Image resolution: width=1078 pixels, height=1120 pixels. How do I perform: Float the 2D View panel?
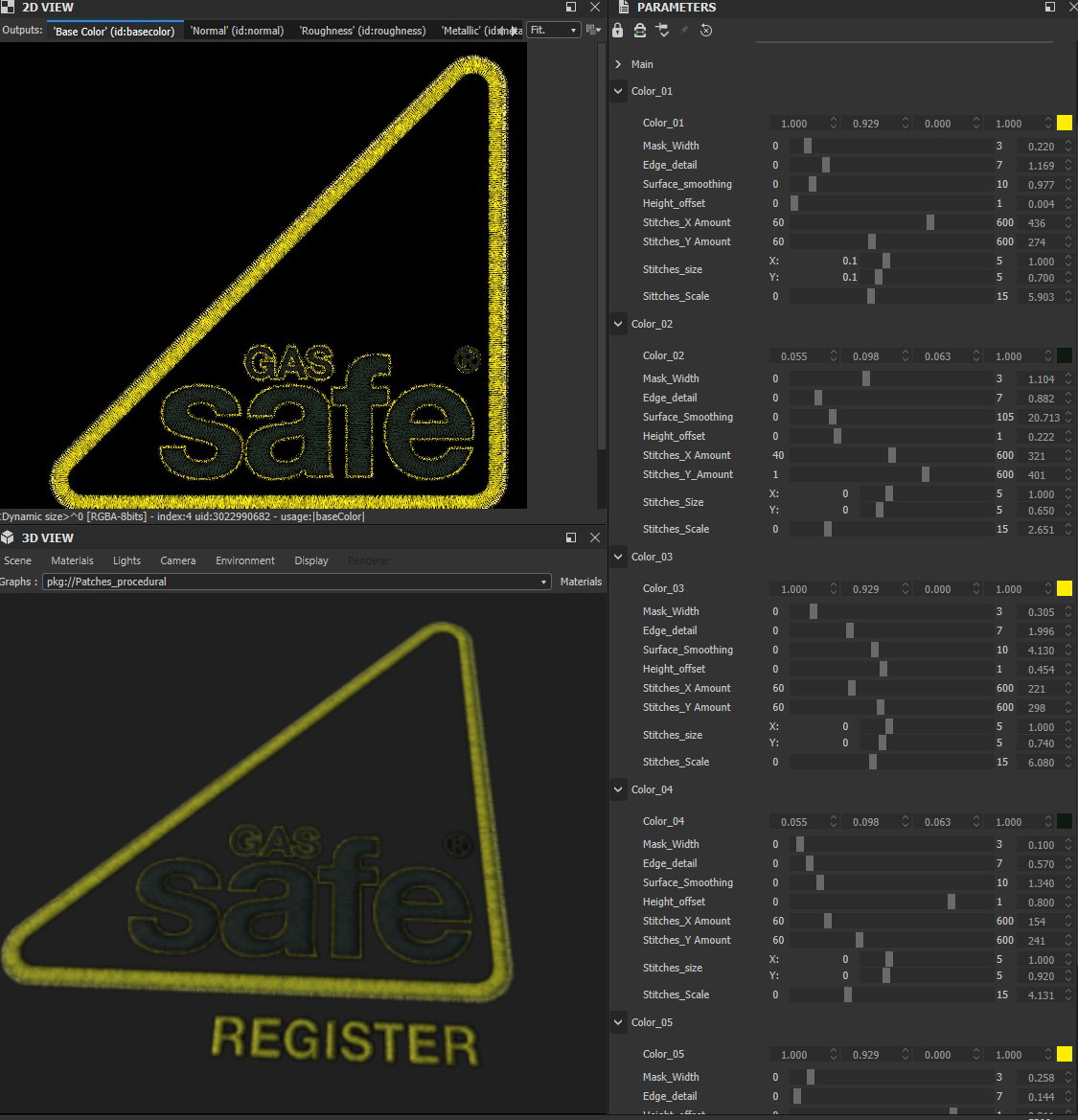click(x=571, y=7)
